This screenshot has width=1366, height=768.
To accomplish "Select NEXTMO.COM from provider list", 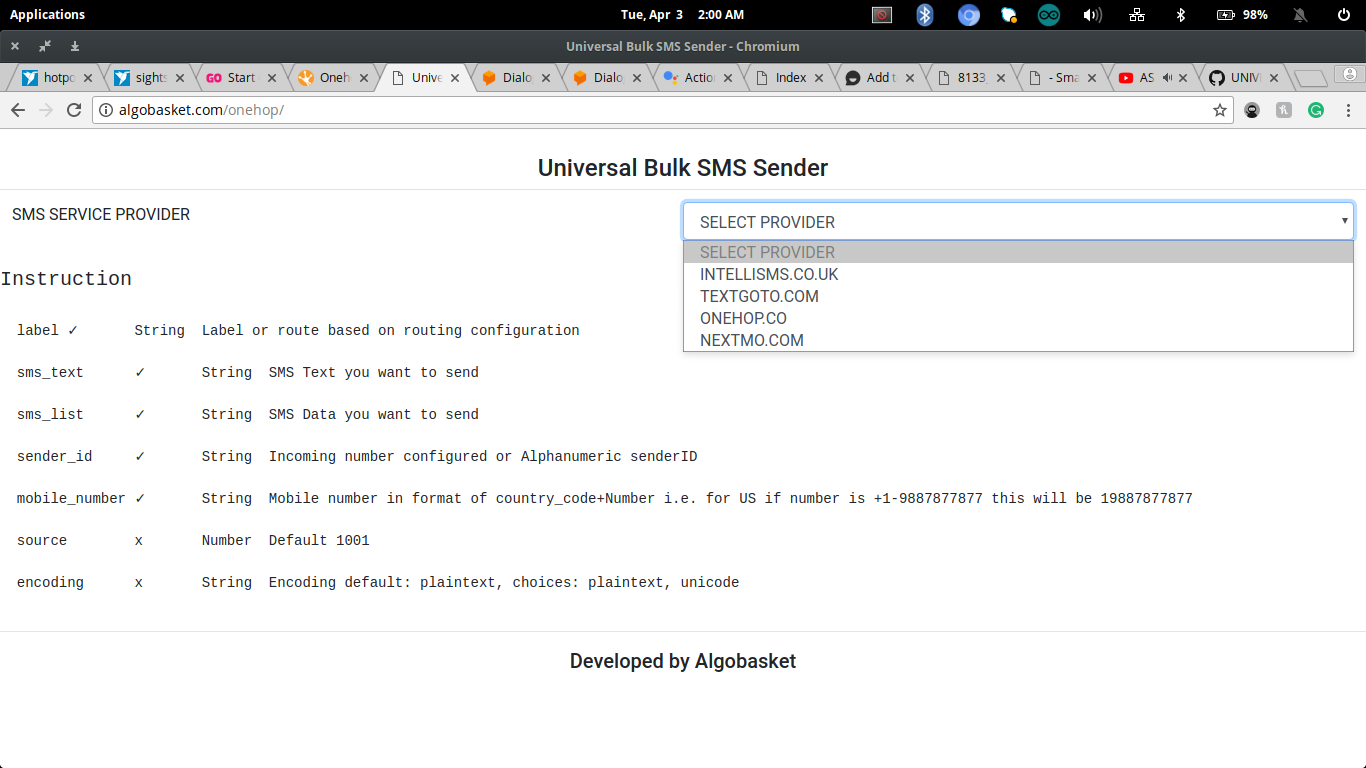I will (1018, 340).
